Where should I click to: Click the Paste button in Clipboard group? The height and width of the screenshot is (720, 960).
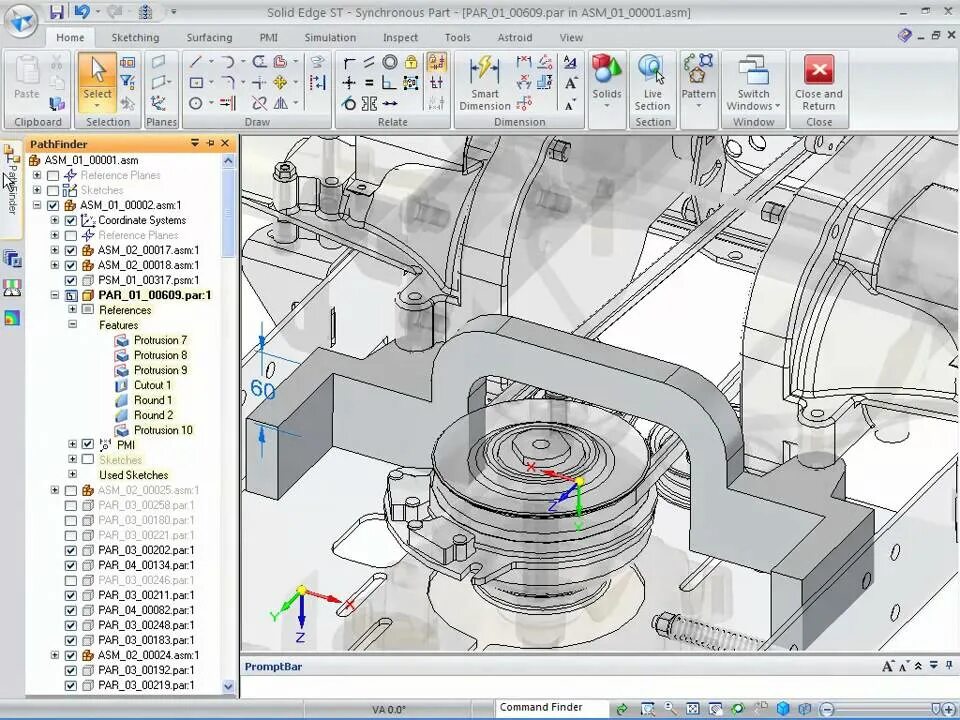tap(26, 77)
